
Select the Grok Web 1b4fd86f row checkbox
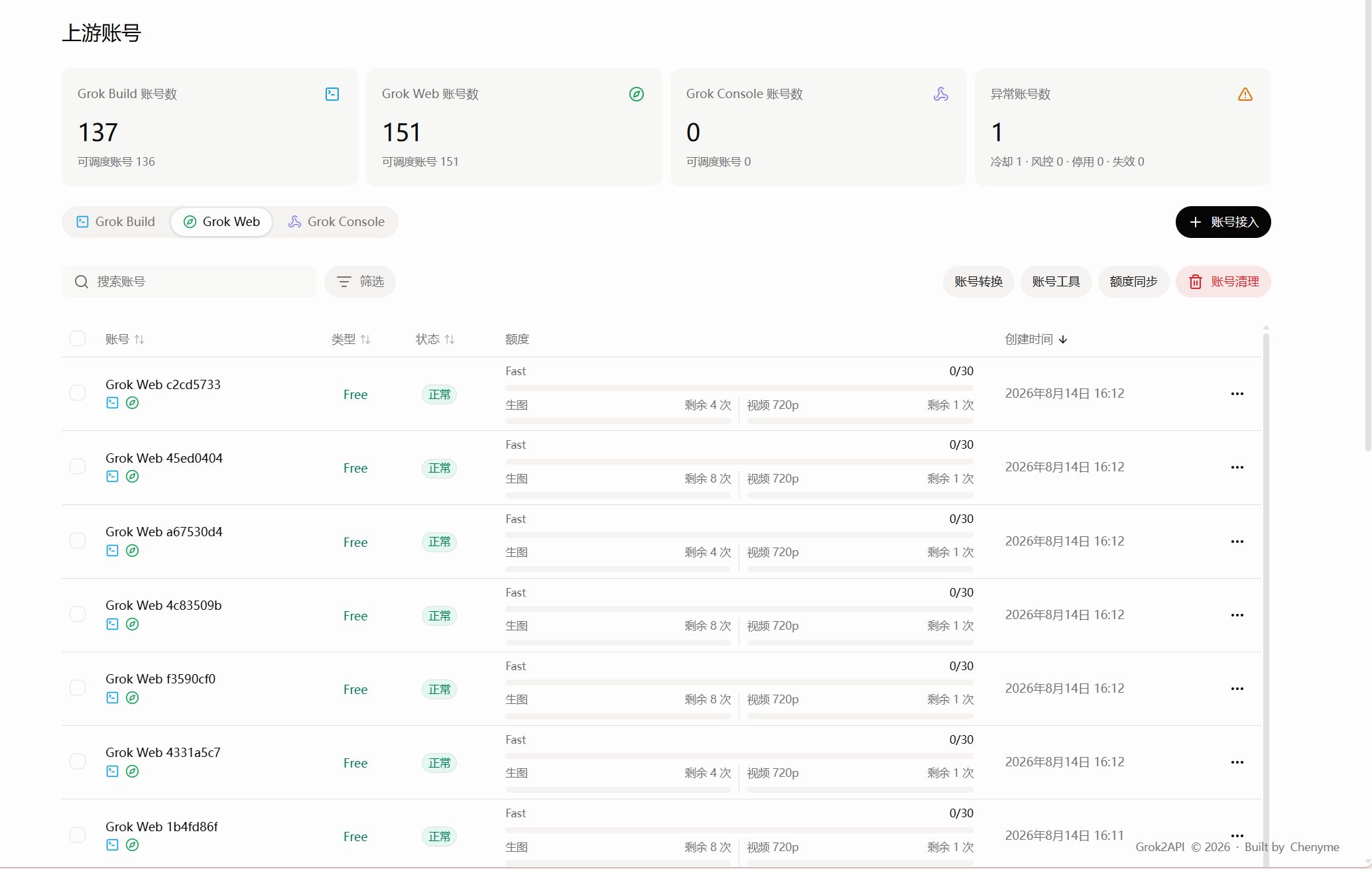tap(78, 835)
